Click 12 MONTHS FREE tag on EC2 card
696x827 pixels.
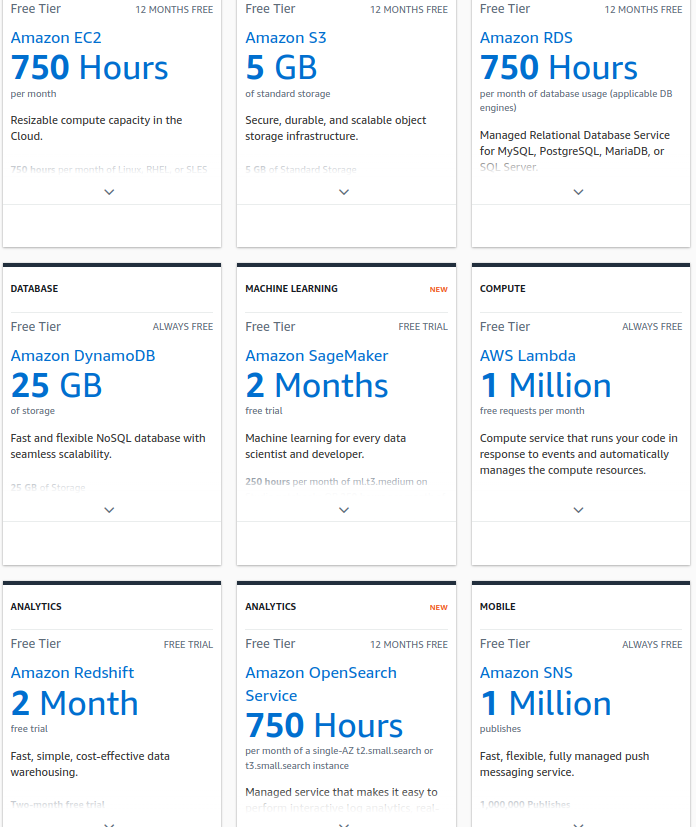pyautogui.click(x=175, y=10)
